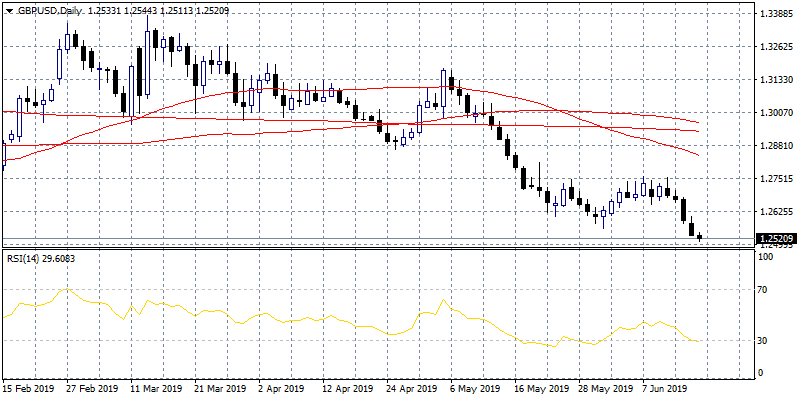
Task: Click the GBPUSD,Daily chart title
Action: [x=49, y=11]
